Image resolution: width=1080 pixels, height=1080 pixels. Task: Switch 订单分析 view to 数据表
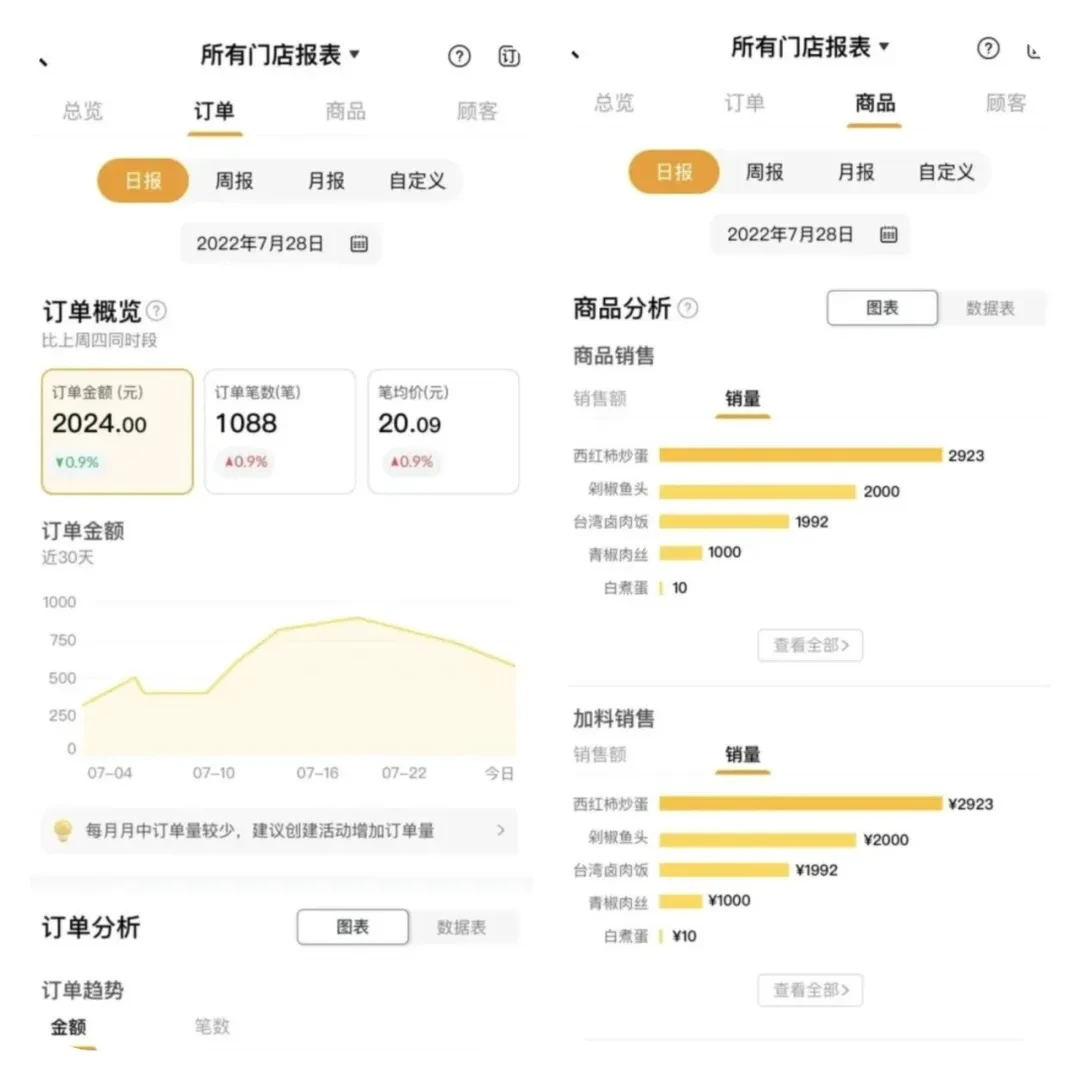(462, 927)
